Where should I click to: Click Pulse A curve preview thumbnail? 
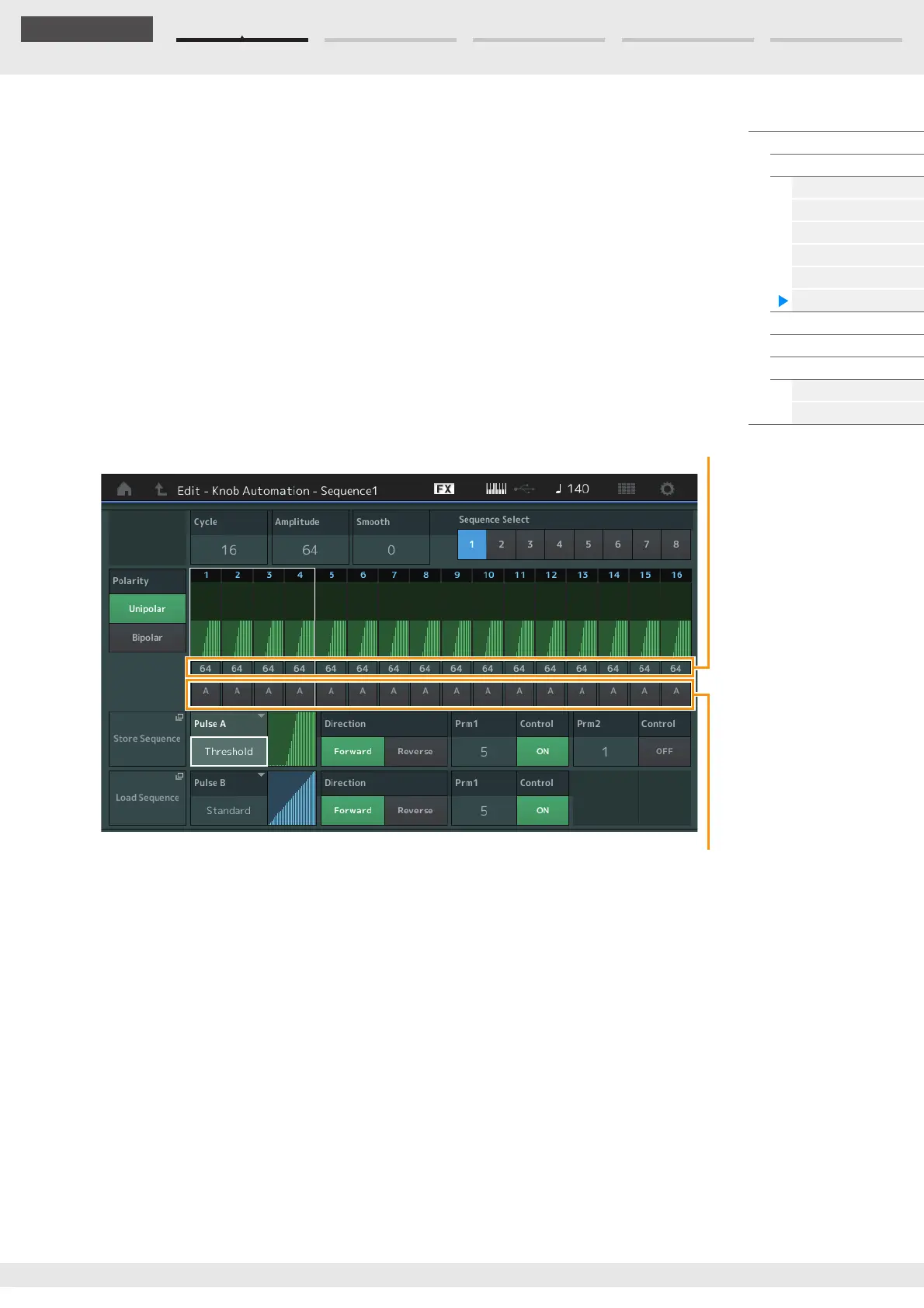tap(292, 739)
